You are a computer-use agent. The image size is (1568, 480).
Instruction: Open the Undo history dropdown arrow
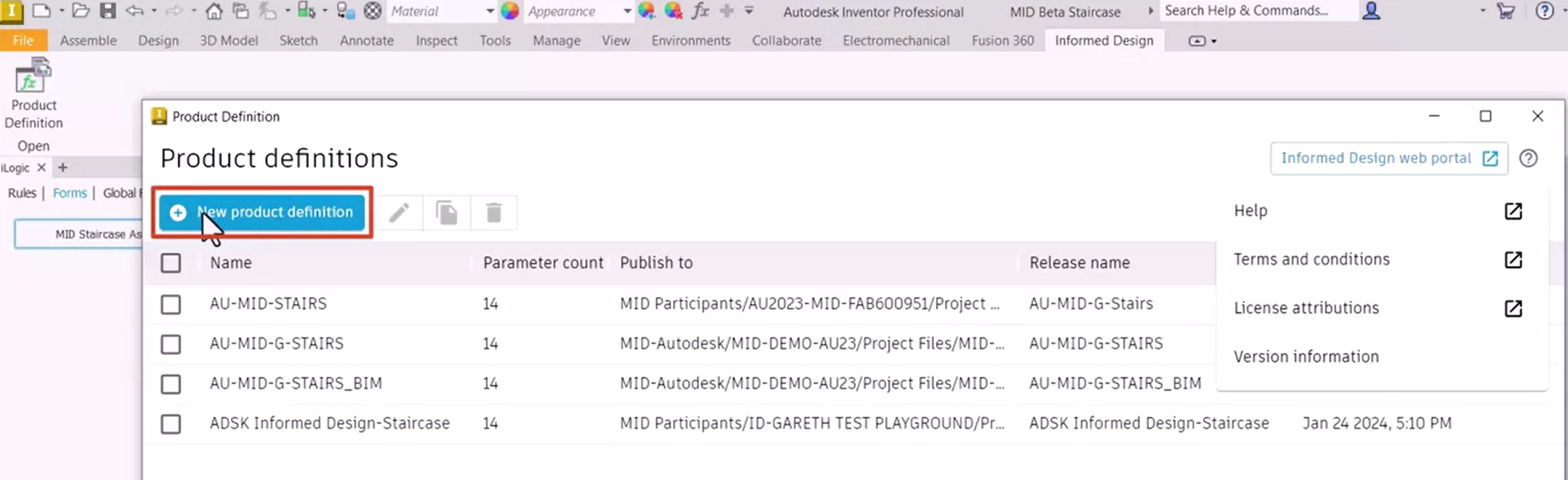[x=154, y=11]
